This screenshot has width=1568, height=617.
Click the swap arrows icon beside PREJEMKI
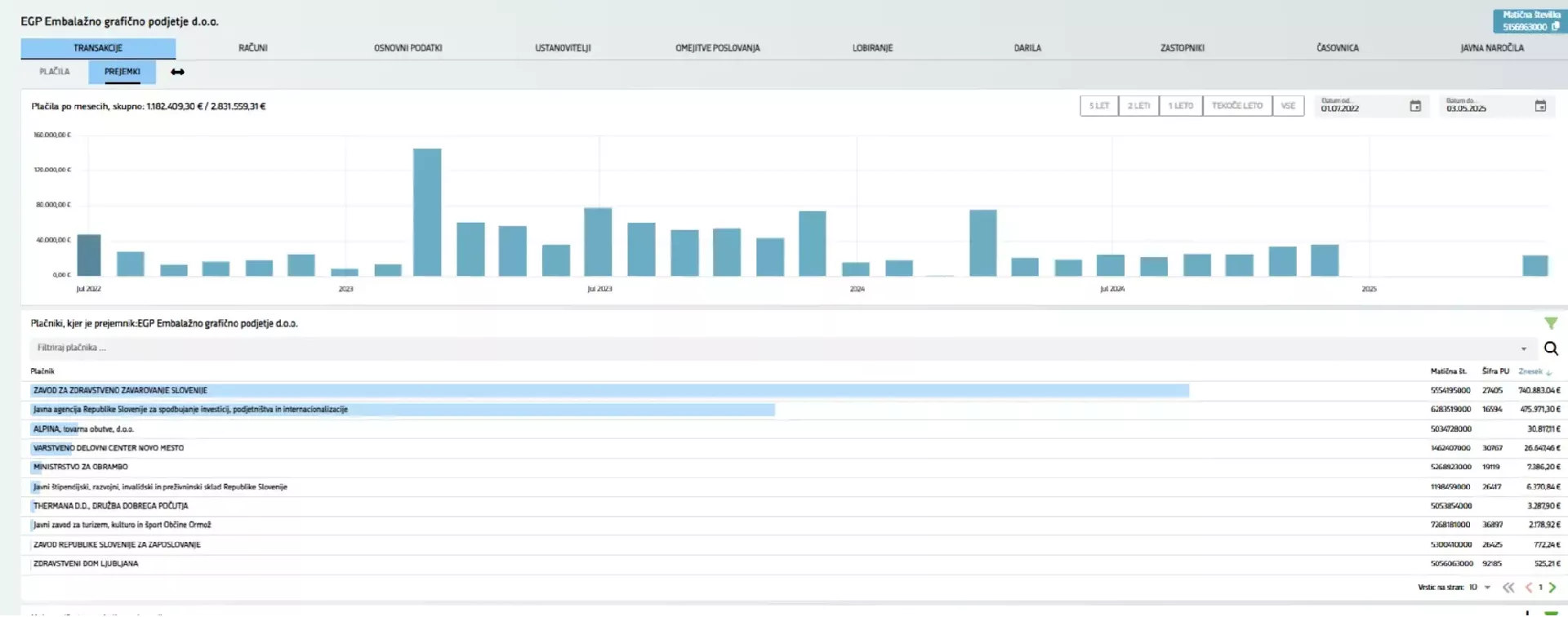coord(177,72)
